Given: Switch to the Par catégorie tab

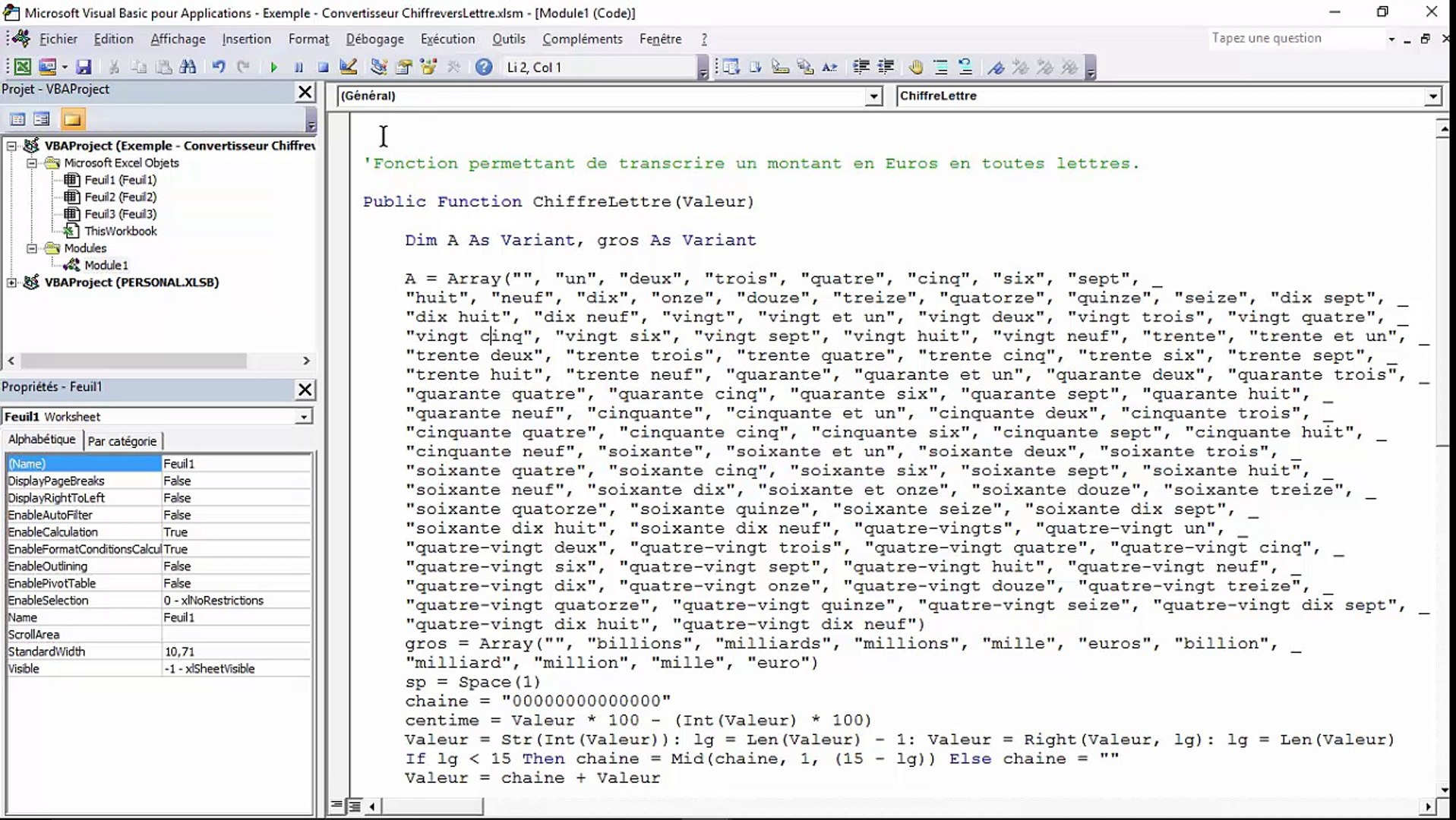Looking at the screenshot, I should point(122,441).
